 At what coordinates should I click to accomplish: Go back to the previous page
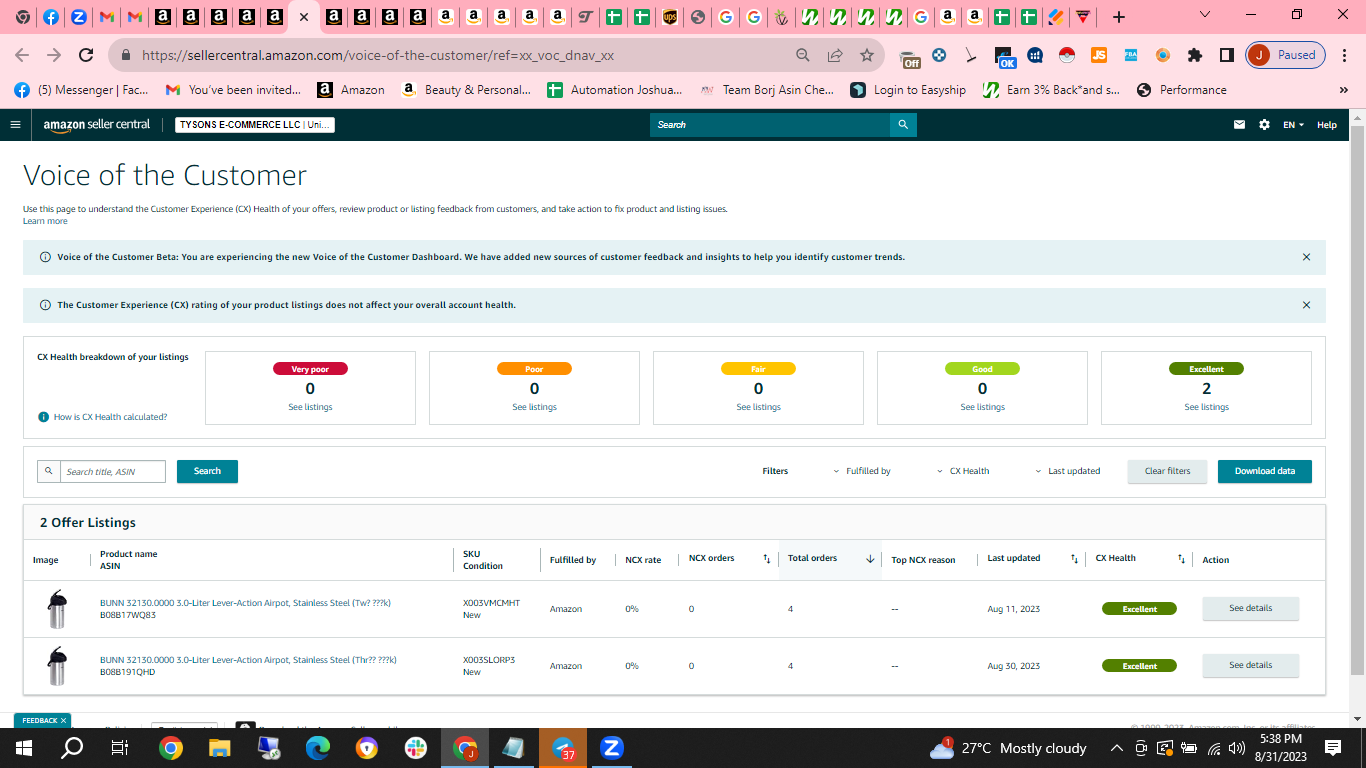[22, 55]
